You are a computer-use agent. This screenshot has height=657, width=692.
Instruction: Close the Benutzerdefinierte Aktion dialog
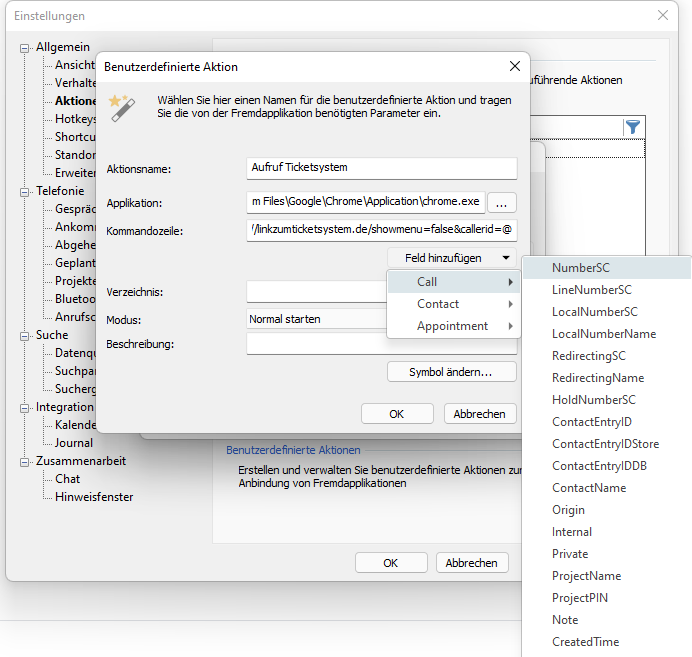coord(515,67)
